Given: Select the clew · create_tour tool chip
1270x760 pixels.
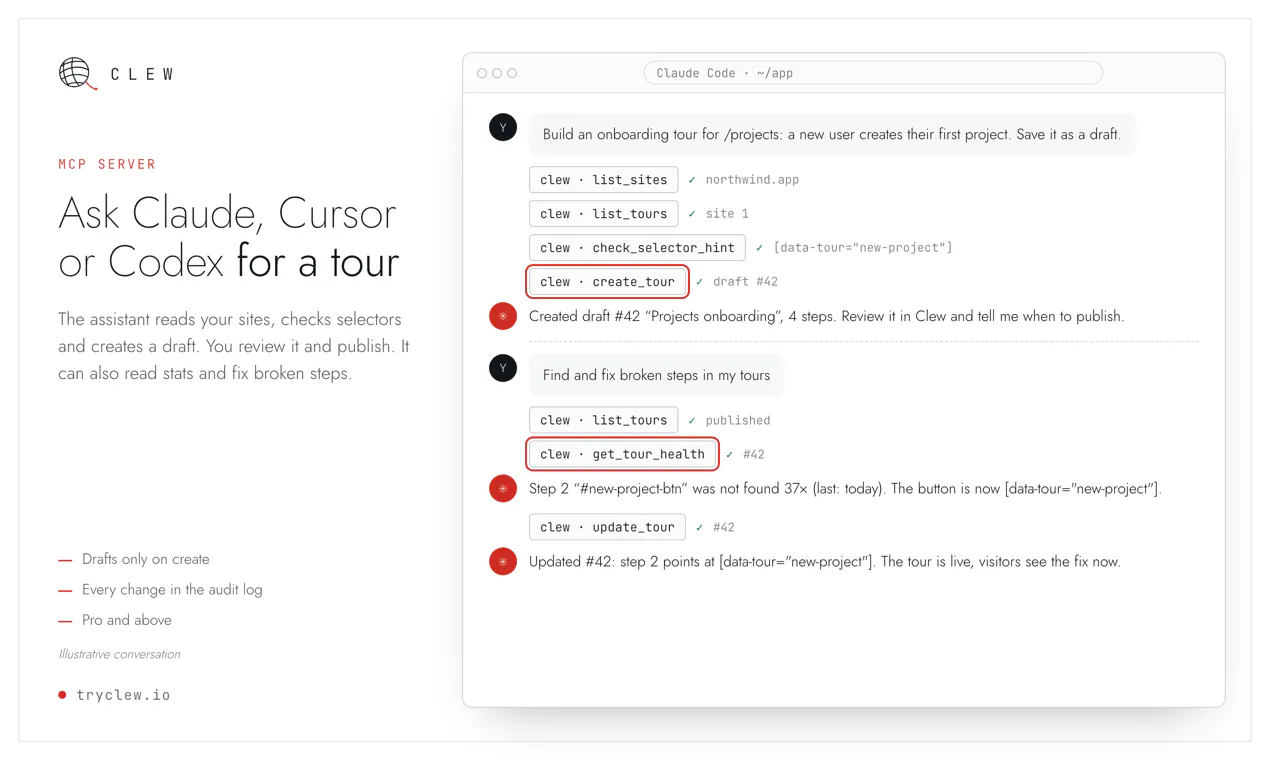Looking at the screenshot, I should click(607, 282).
